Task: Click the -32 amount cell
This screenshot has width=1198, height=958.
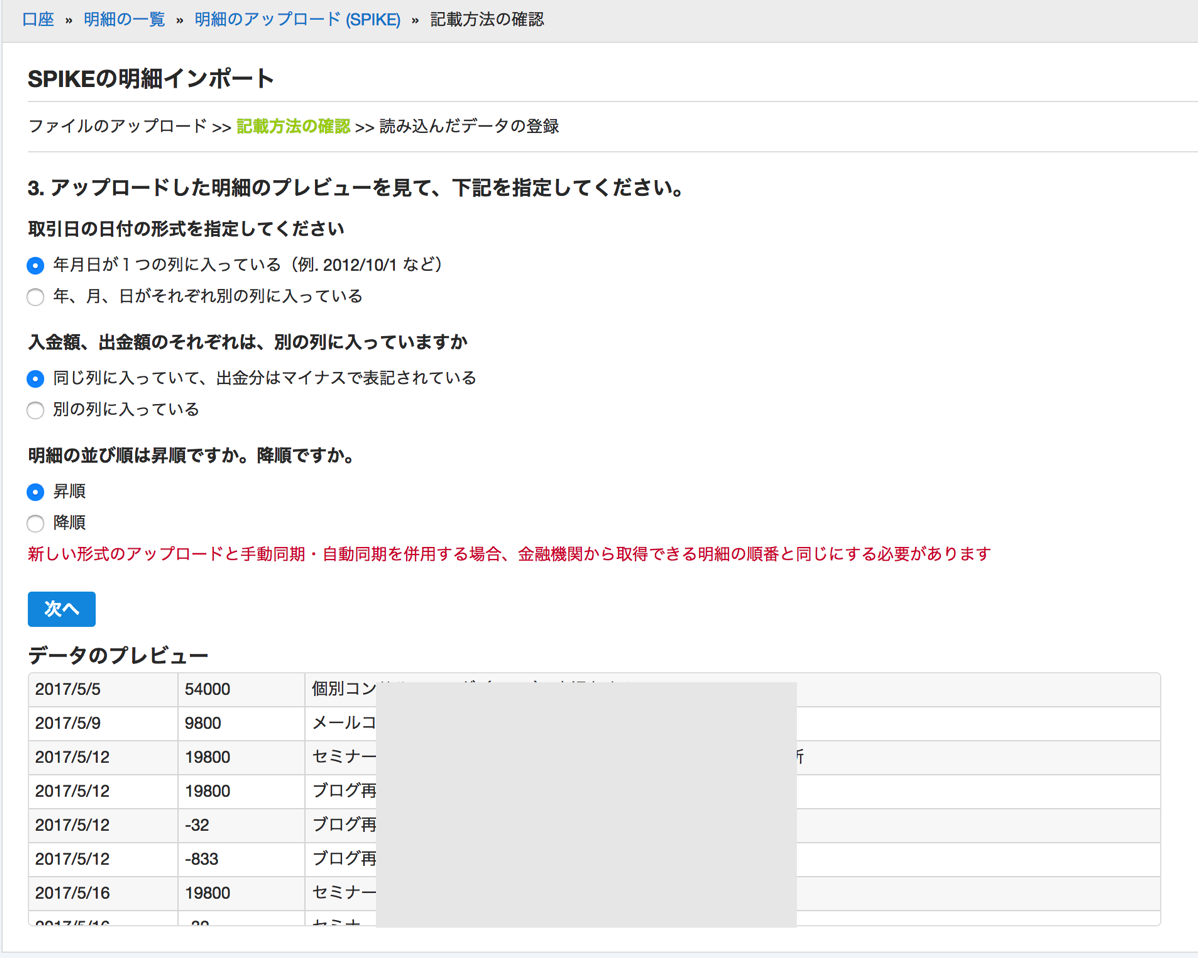Action: (x=241, y=825)
